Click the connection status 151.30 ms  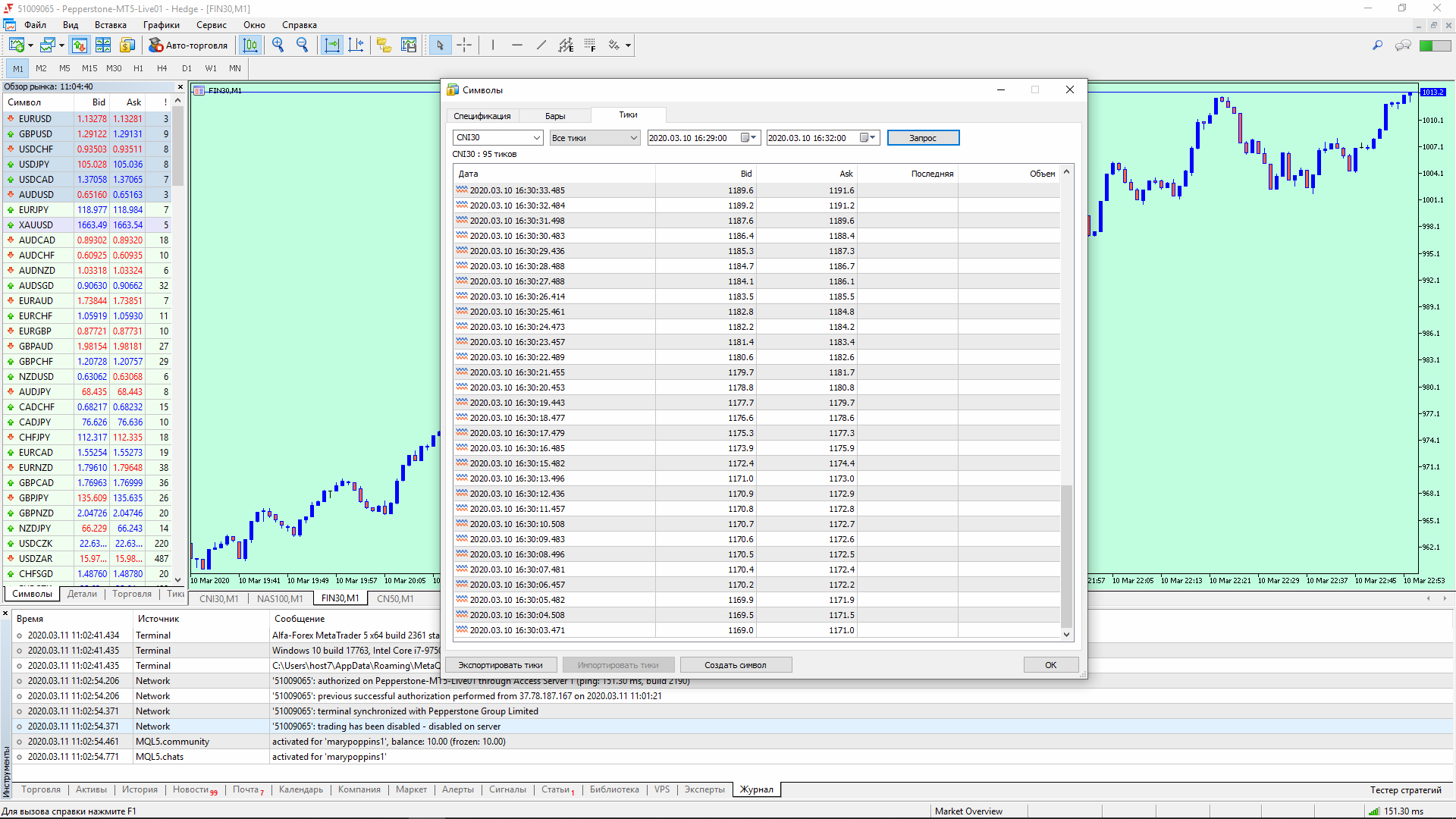[1397, 811]
